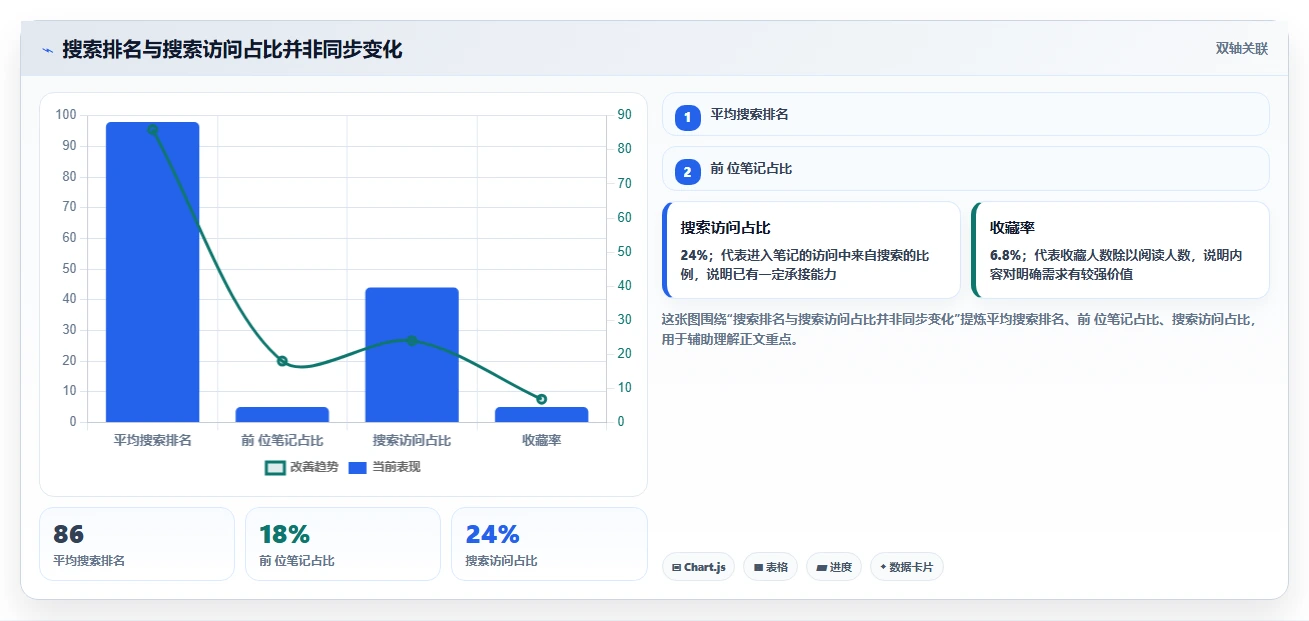This screenshot has height=621, width=1309.
Task: Click the 进度 tag chip
Action: pos(834,567)
